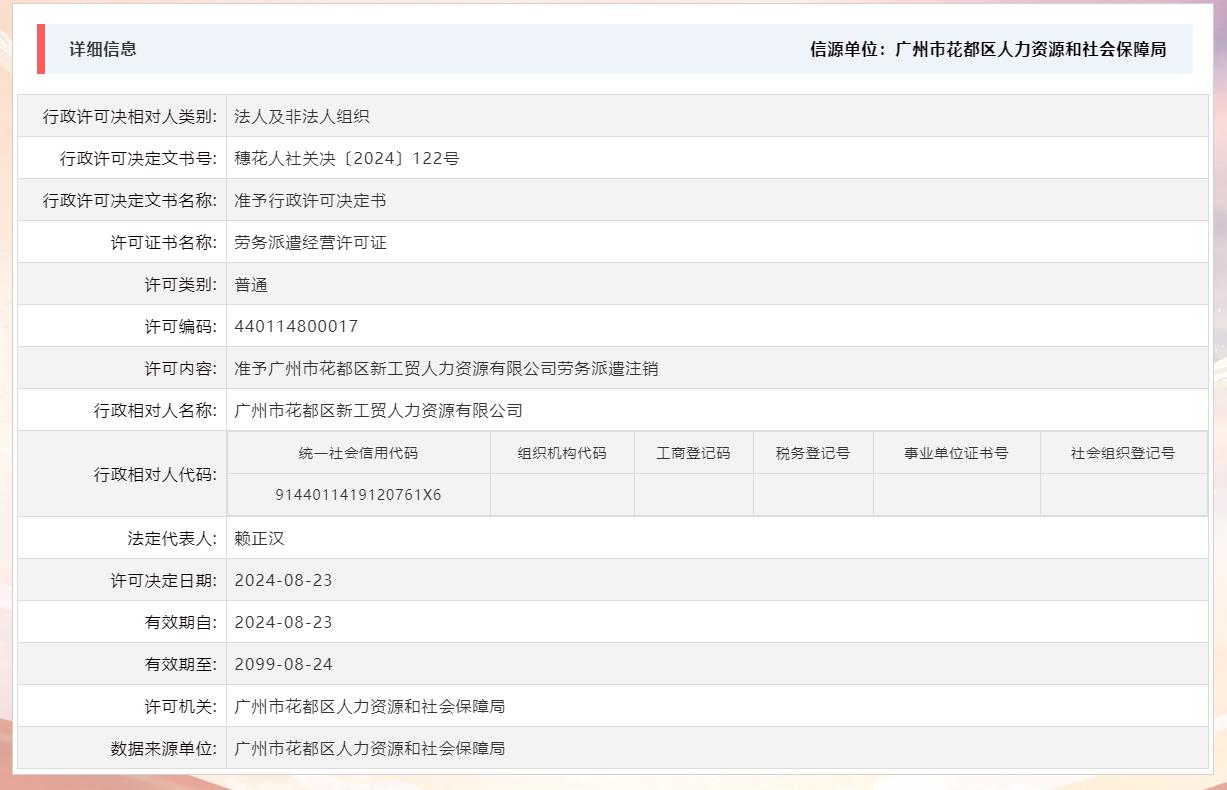Click the 行政许可决定文书号 label
Viewport: 1227px width, 790px height.
138,158
